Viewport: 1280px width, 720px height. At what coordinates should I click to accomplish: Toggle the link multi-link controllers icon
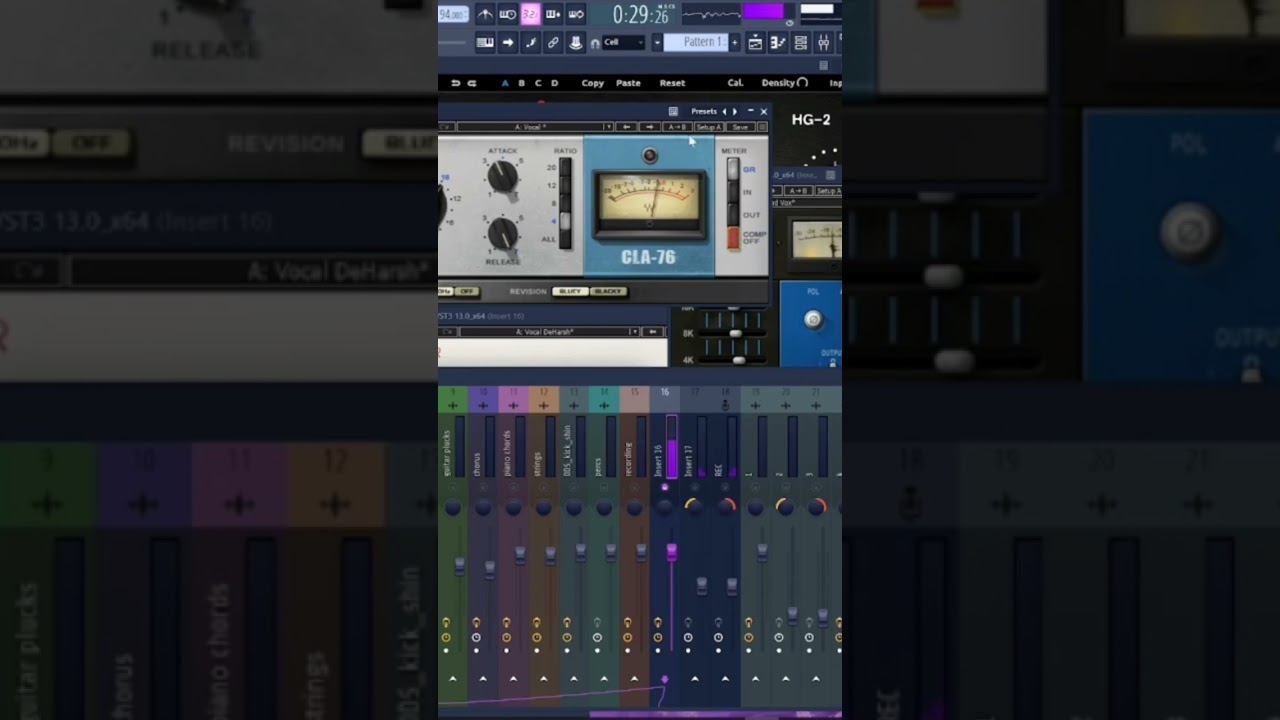pyautogui.click(x=553, y=42)
